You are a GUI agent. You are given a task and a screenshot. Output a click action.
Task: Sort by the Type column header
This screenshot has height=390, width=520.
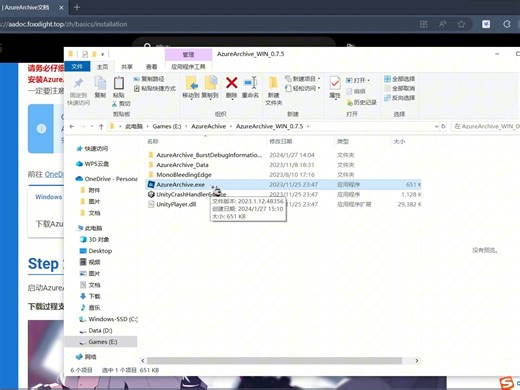pyautogui.click(x=343, y=141)
